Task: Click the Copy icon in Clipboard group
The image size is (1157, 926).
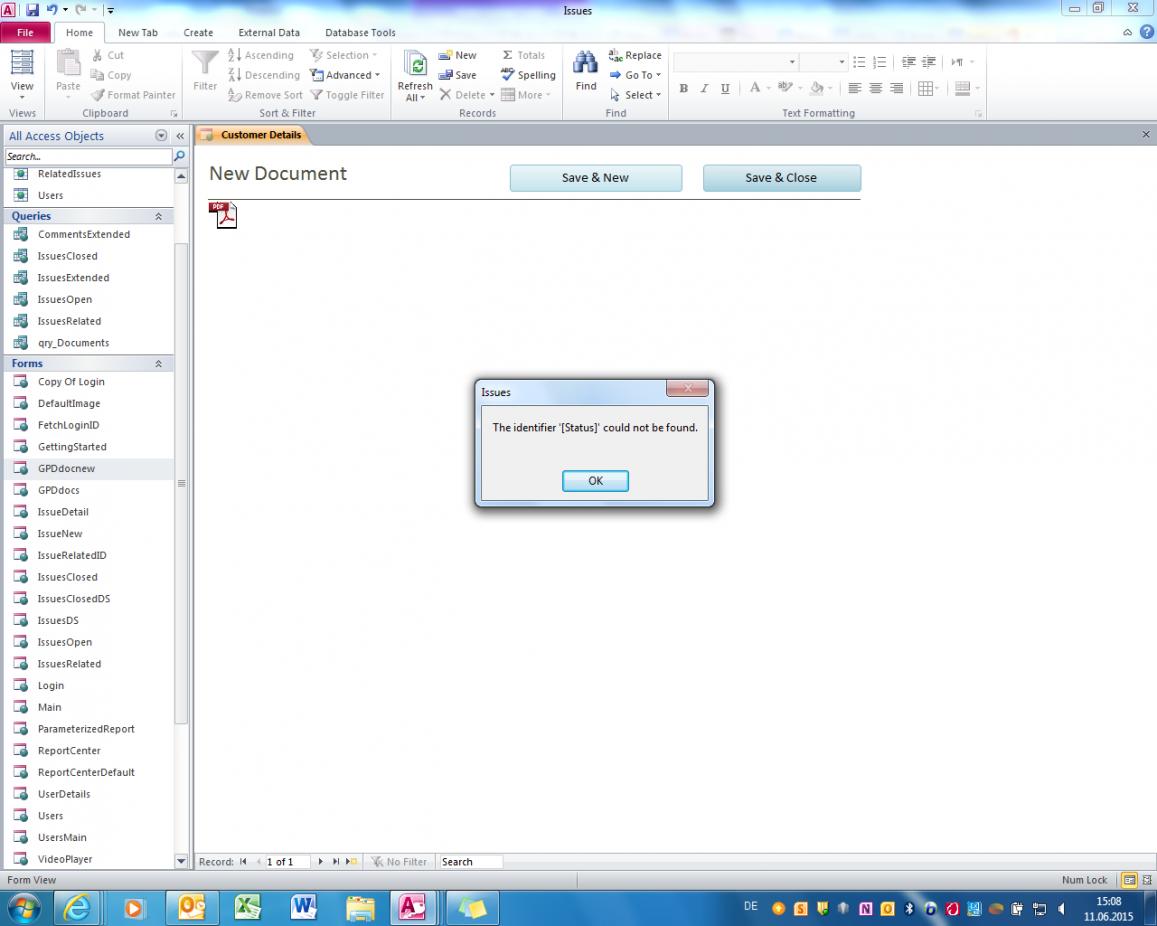Action: tap(97, 75)
